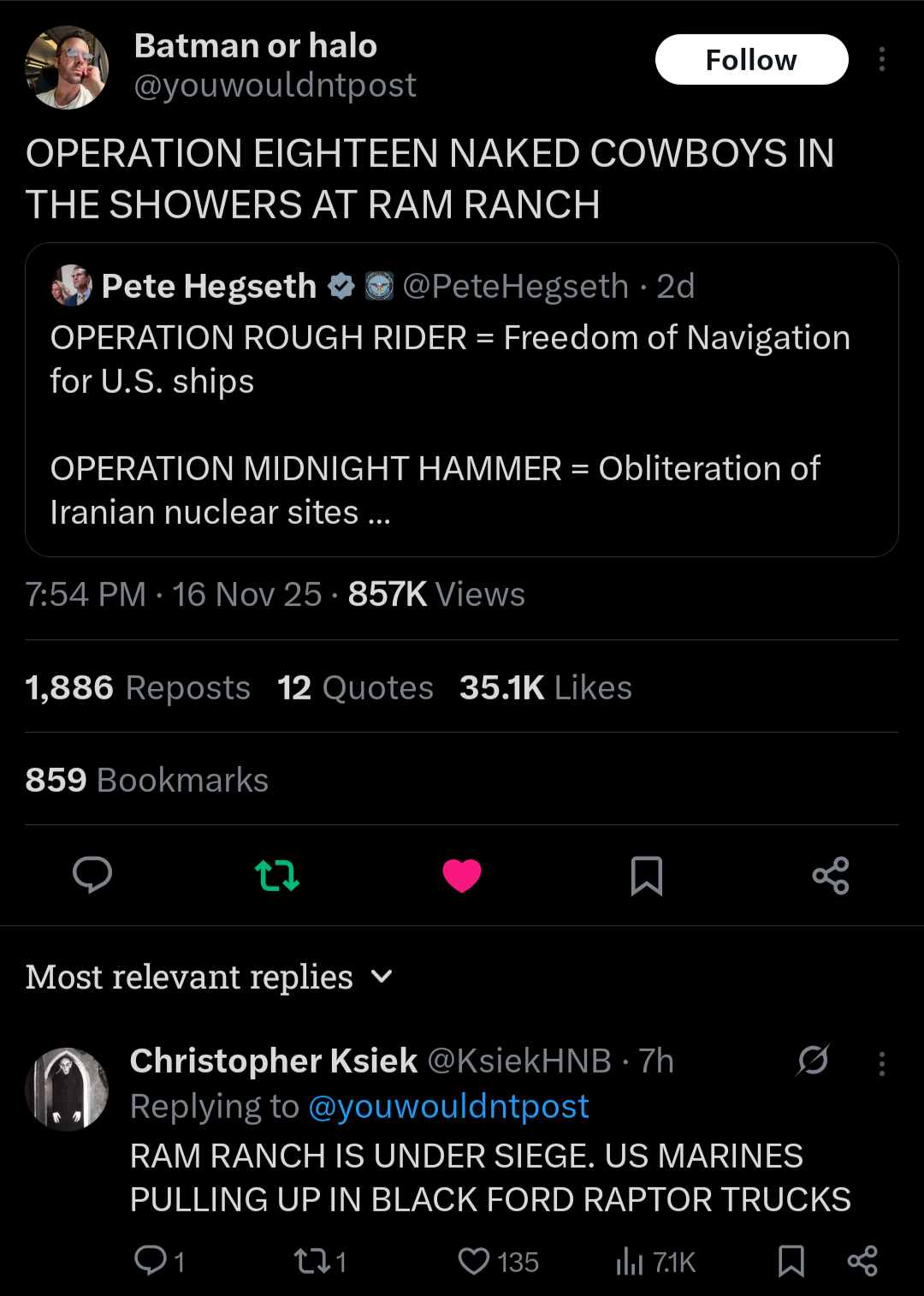Open more options on Christopher Ksiek's reply
The height and width of the screenshot is (1296, 924).
click(881, 1063)
